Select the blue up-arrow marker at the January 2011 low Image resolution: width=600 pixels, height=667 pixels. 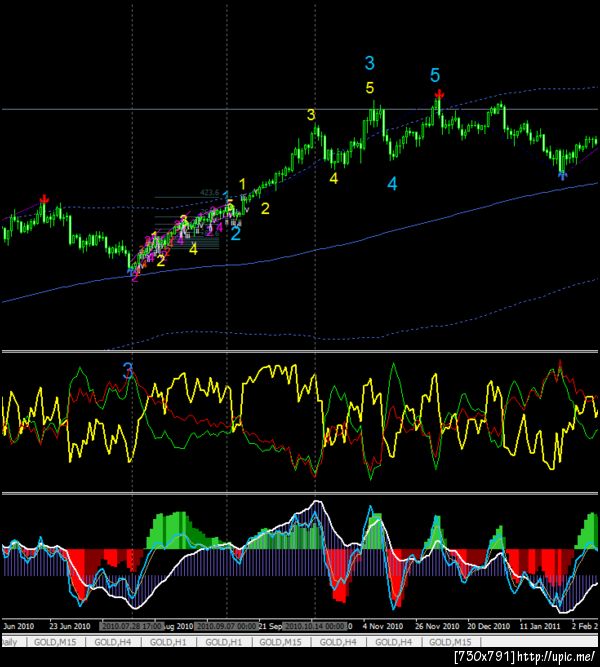tap(563, 175)
